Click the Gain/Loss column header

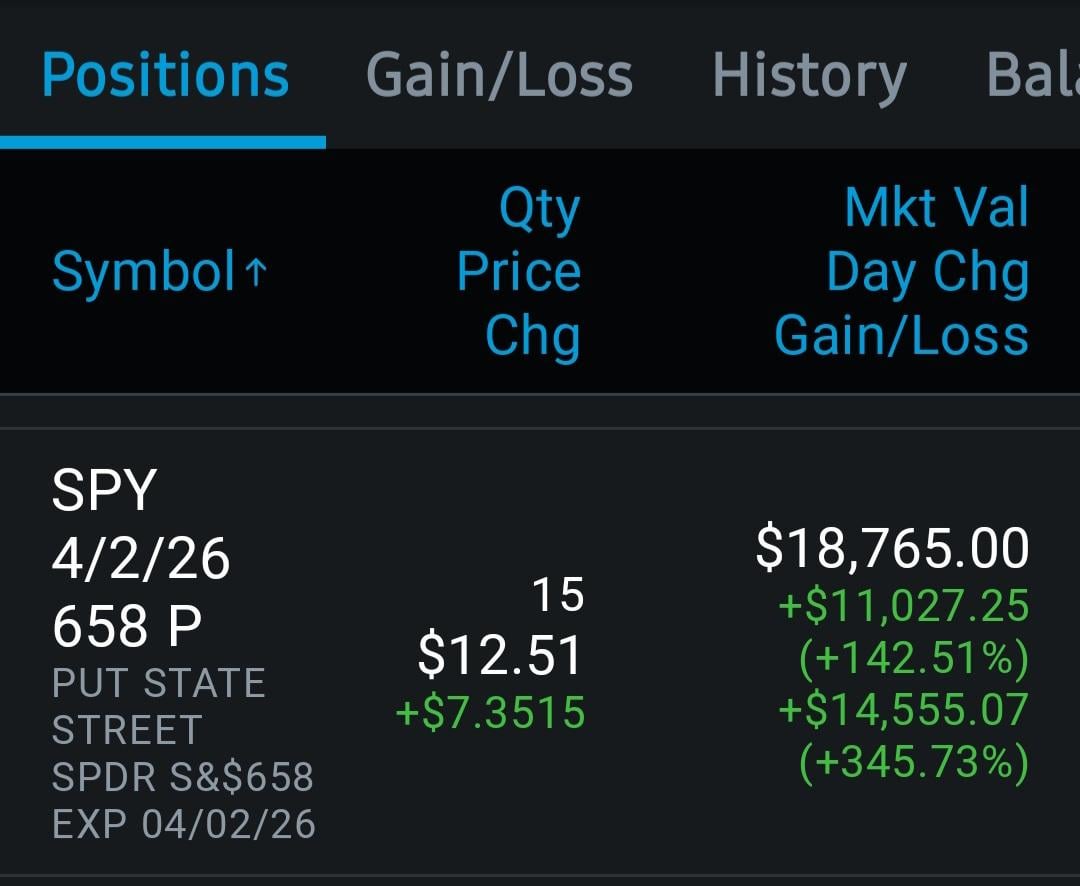tap(901, 335)
